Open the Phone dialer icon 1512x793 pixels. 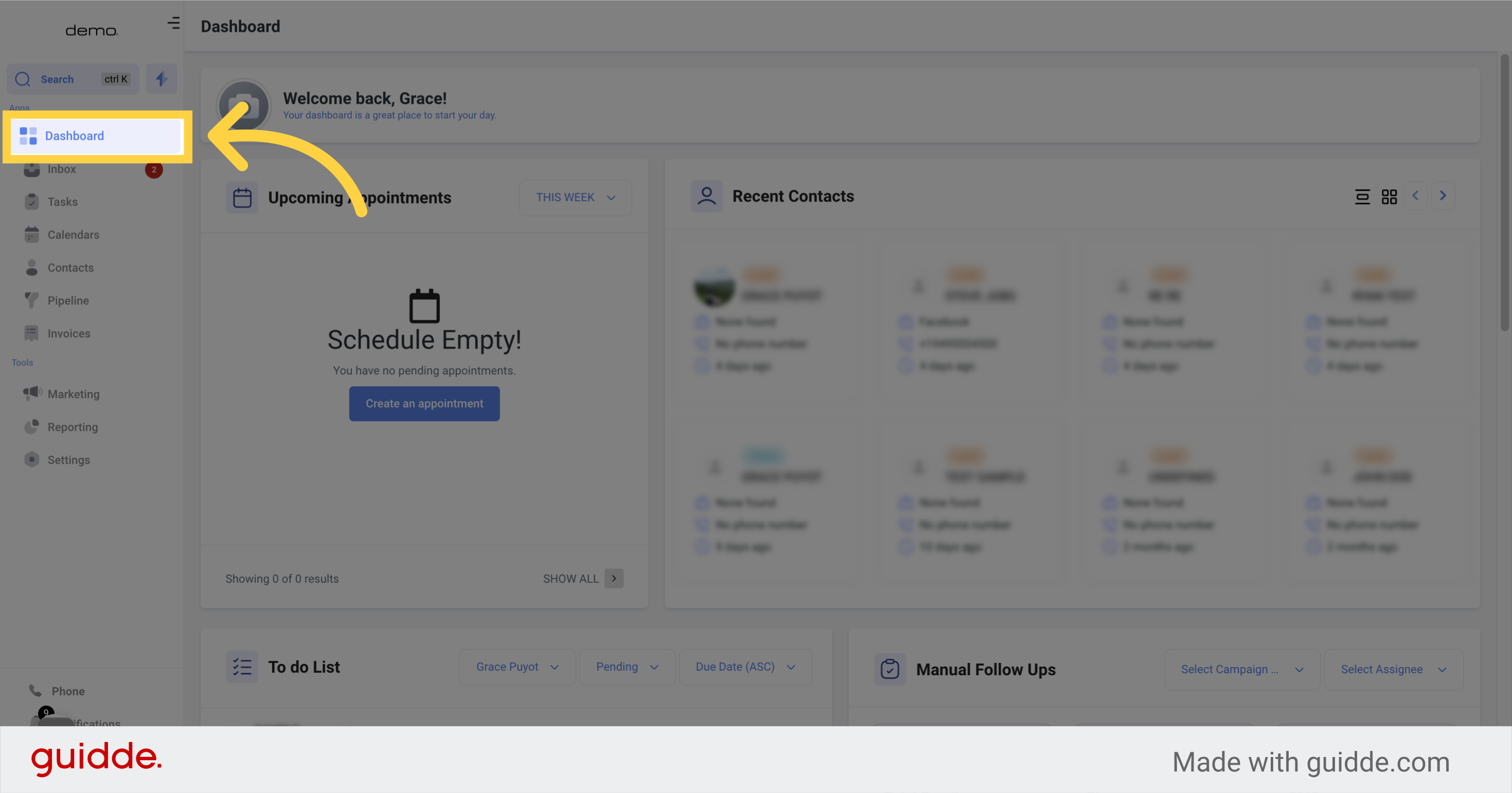point(36,690)
